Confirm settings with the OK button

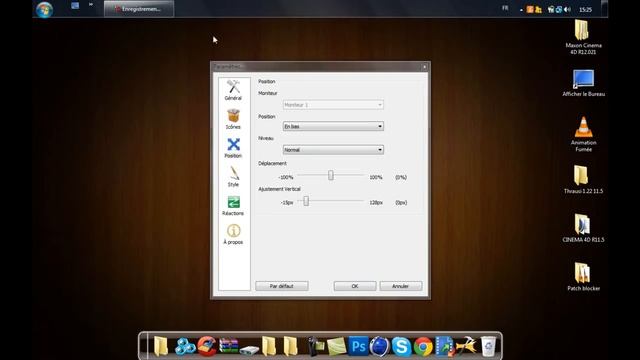pyautogui.click(x=355, y=286)
